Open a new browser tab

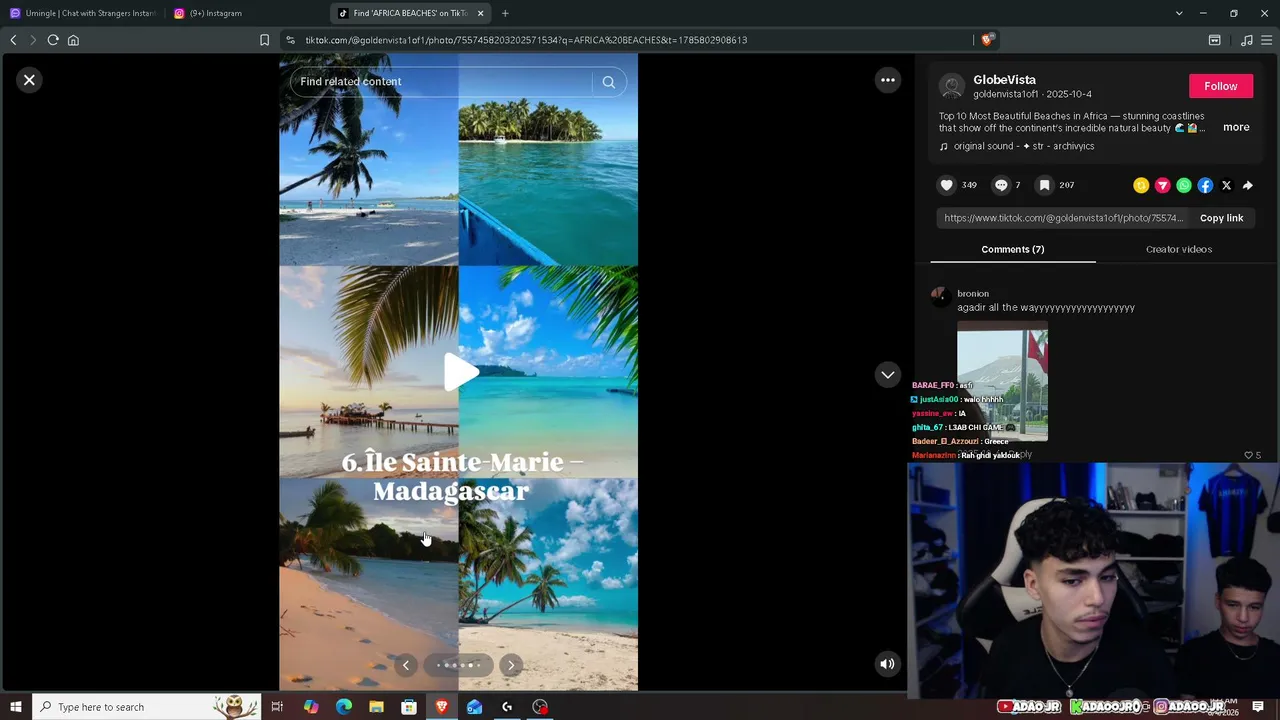pos(505,13)
